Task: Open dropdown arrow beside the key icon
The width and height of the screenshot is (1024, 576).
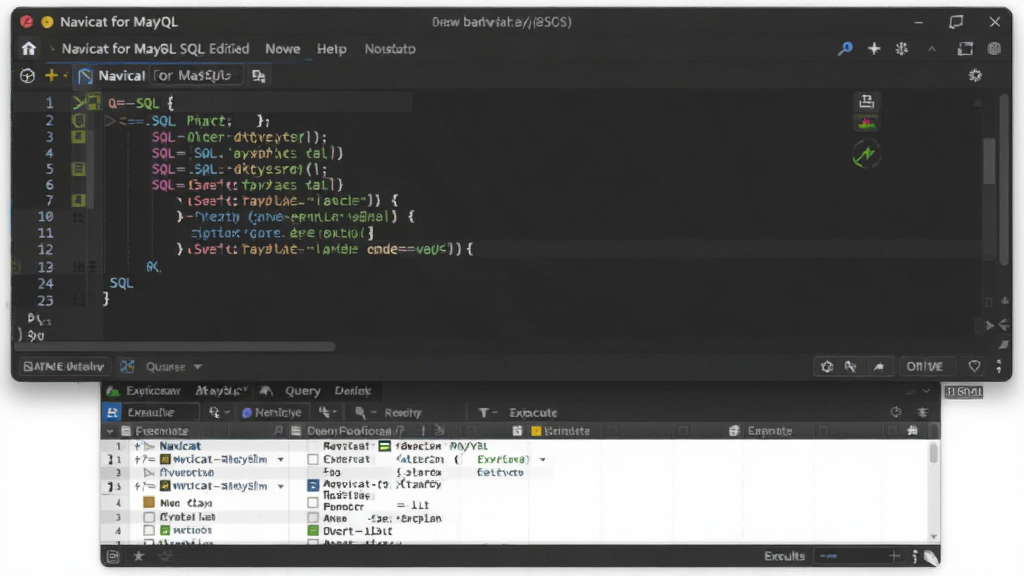Action: click(x=227, y=413)
